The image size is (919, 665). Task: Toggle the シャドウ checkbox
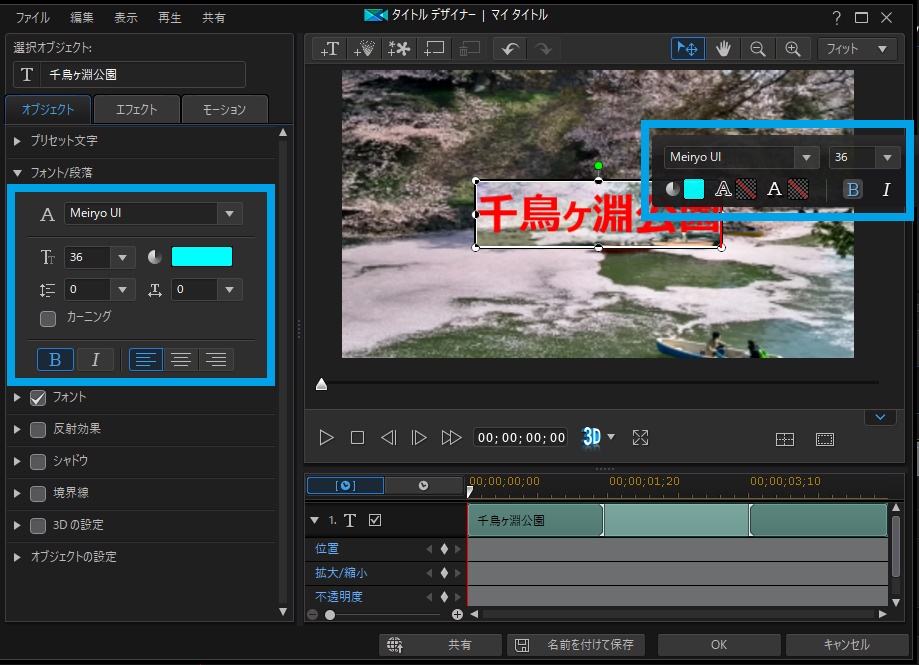[x=38, y=461]
